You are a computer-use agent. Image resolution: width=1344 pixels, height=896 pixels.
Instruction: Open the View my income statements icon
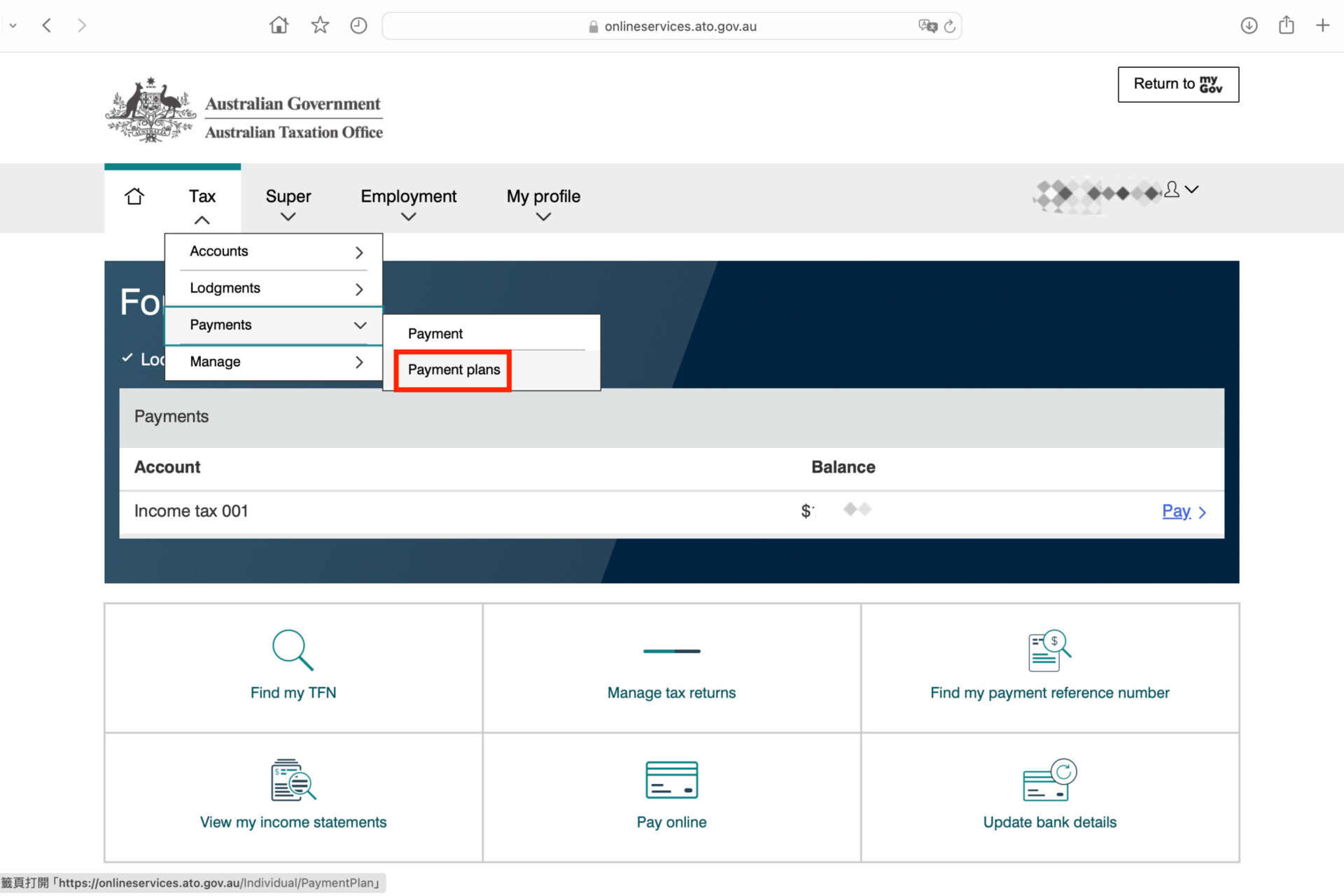(x=293, y=779)
